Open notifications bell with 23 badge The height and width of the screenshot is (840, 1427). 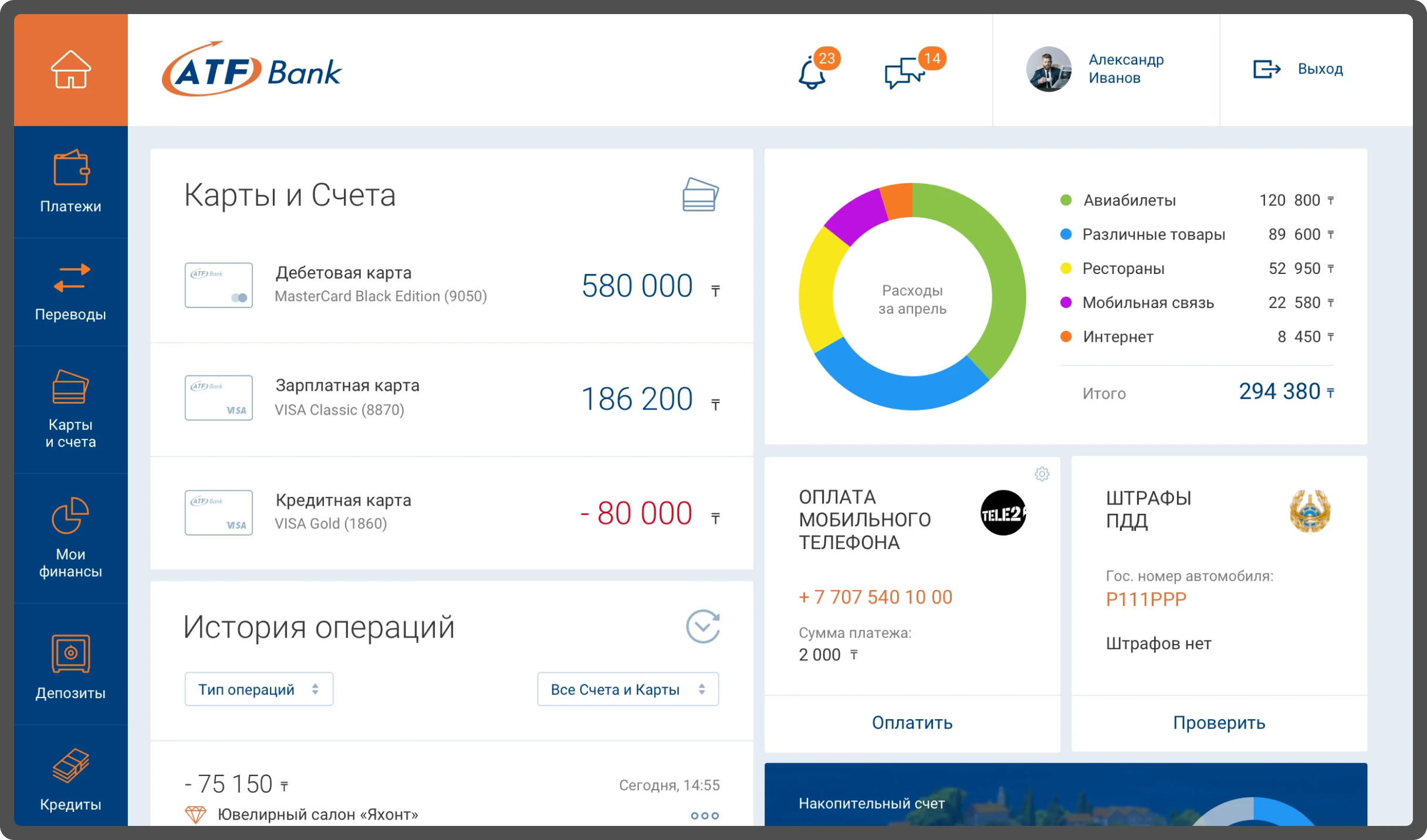click(x=813, y=73)
